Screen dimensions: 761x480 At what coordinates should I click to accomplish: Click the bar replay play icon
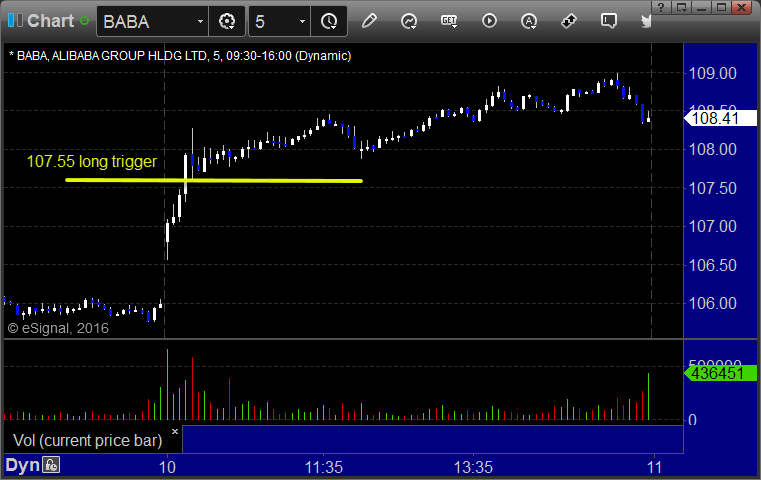click(489, 21)
